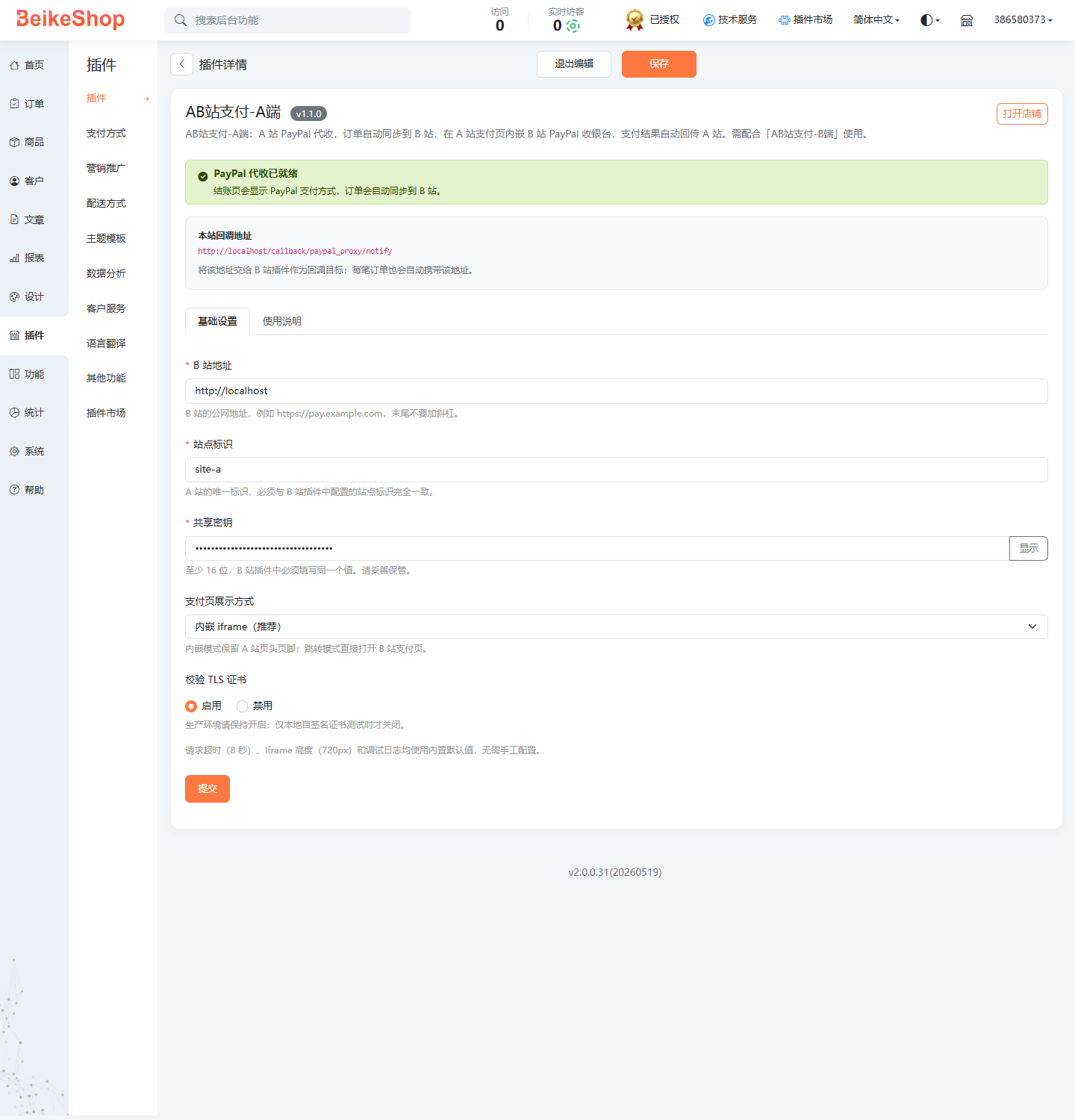Open 商品 products in sidebar
The image size is (1075, 1120).
click(34, 142)
